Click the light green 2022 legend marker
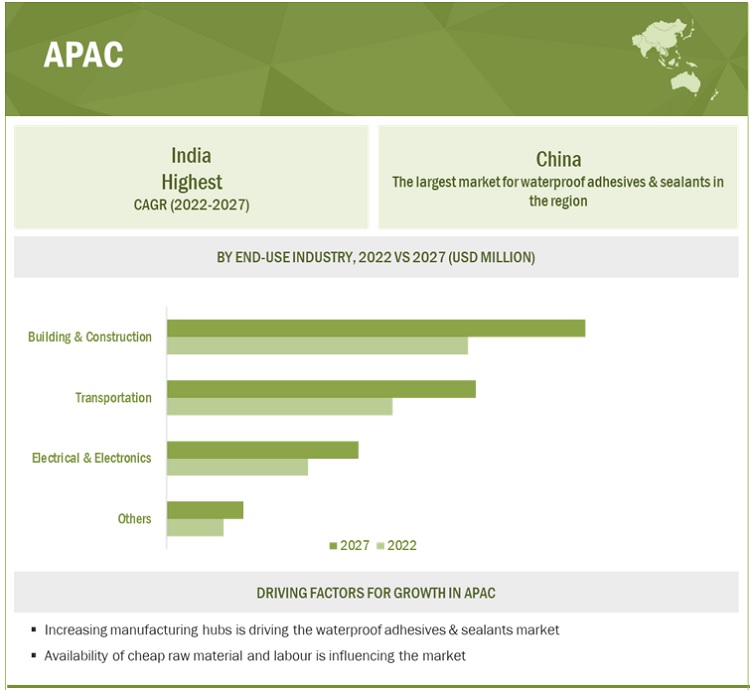 (x=380, y=546)
